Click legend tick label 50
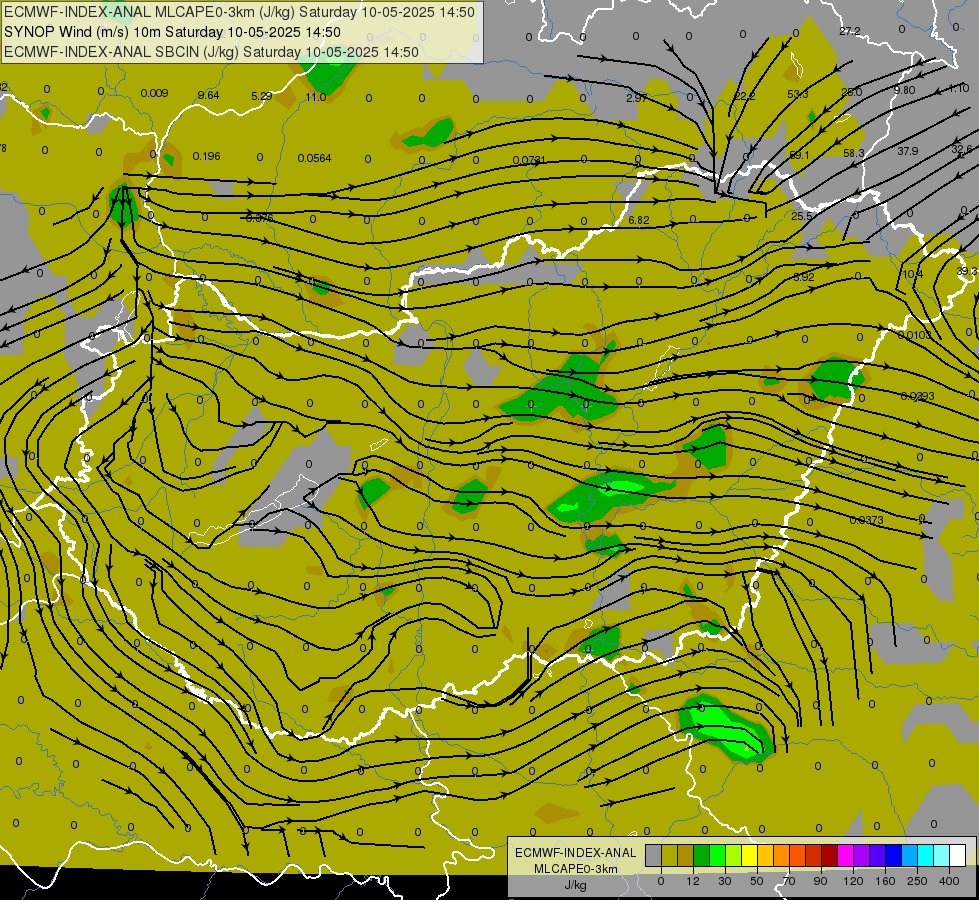 pos(757,881)
